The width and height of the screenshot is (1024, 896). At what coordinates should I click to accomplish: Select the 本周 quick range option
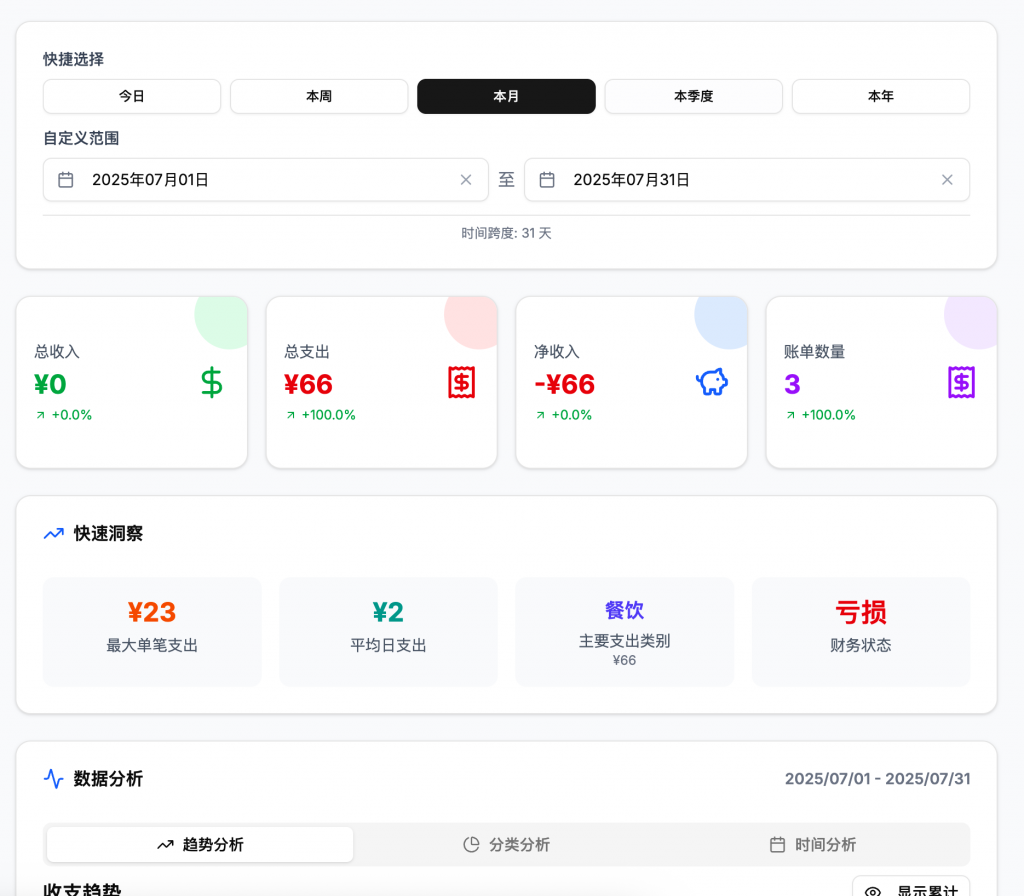(x=319, y=97)
